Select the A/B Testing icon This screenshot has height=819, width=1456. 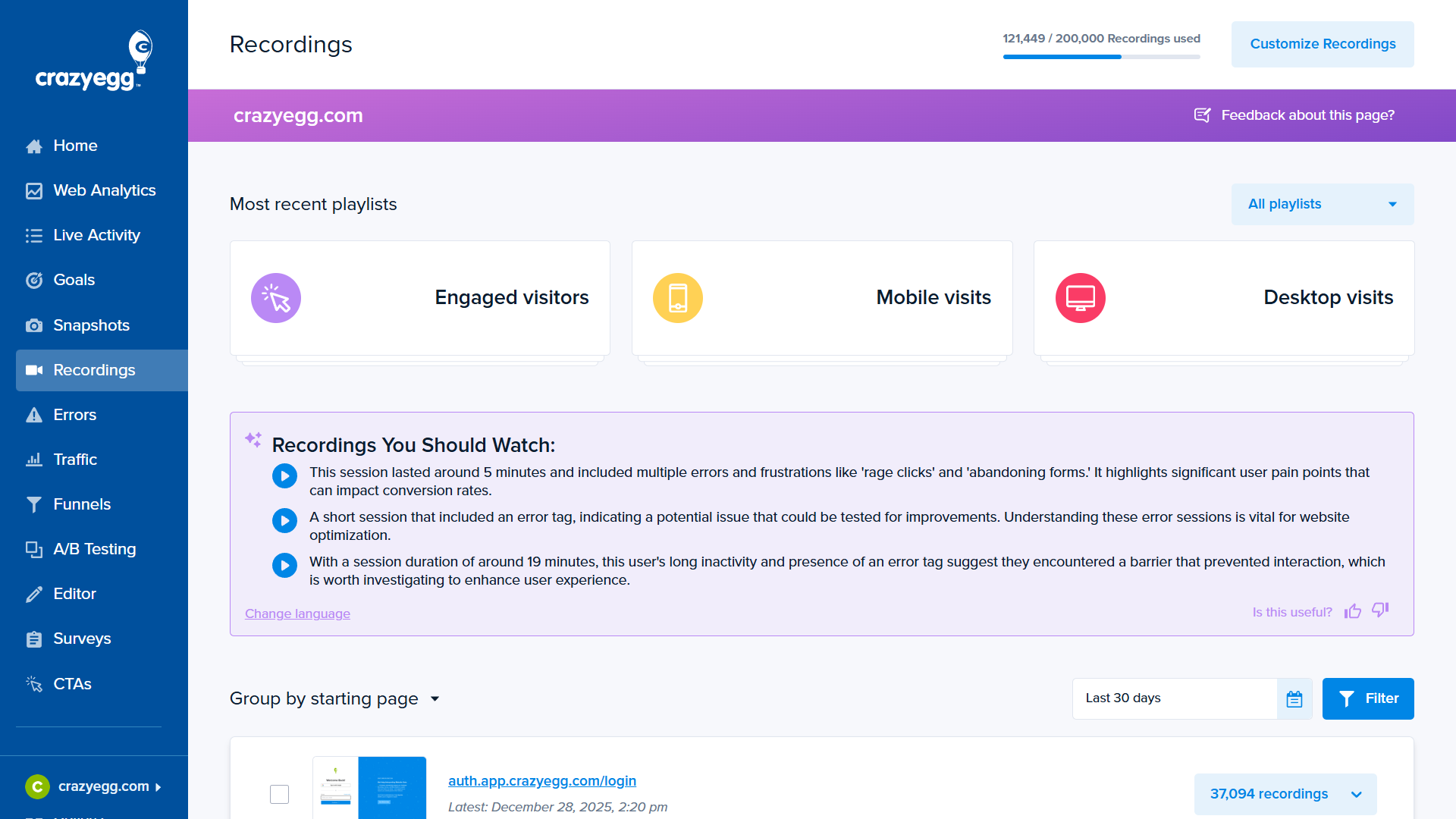(34, 549)
